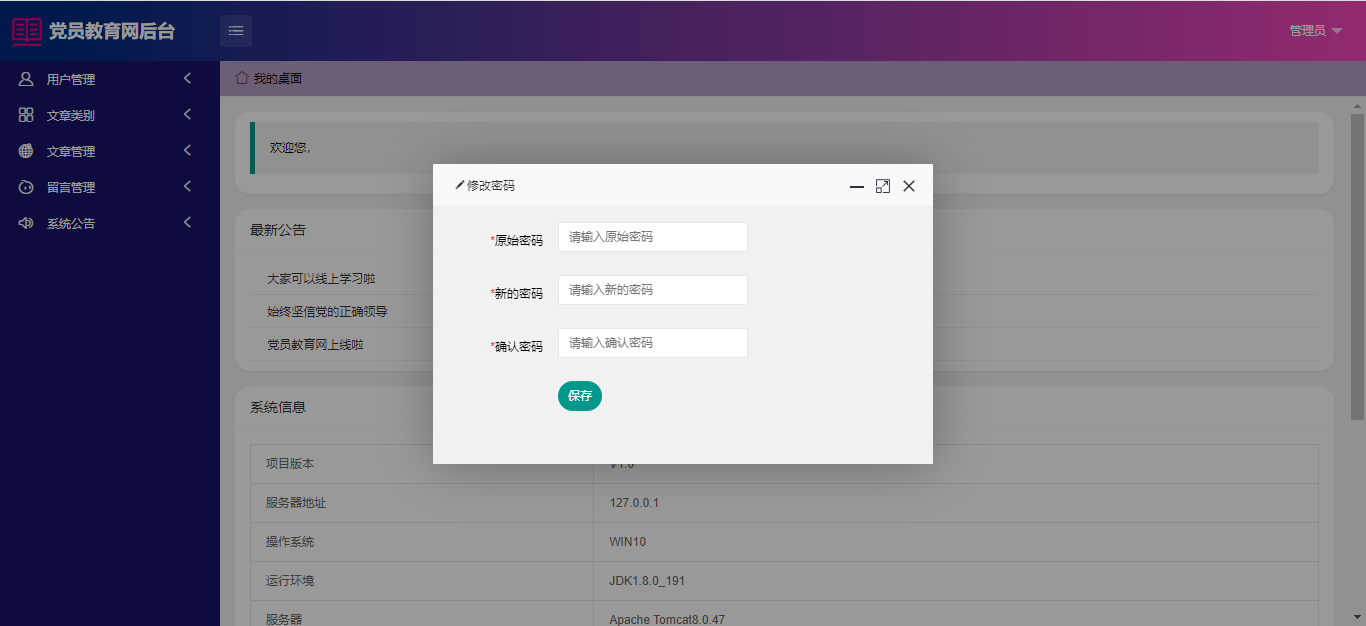
Task: Click the book logo icon in header
Action: 27,31
